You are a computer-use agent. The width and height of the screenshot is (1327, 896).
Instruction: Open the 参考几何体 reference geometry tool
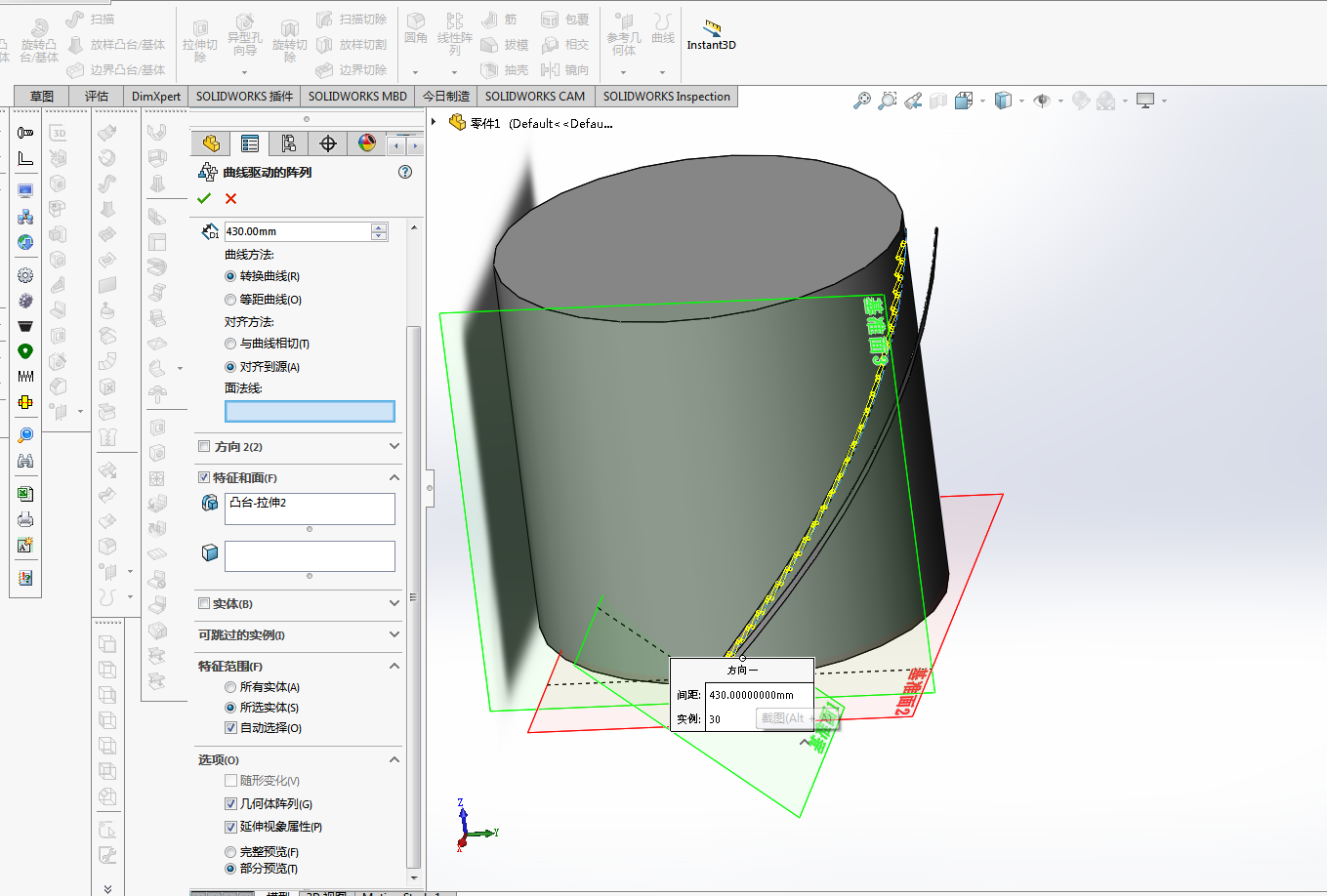[x=624, y=34]
